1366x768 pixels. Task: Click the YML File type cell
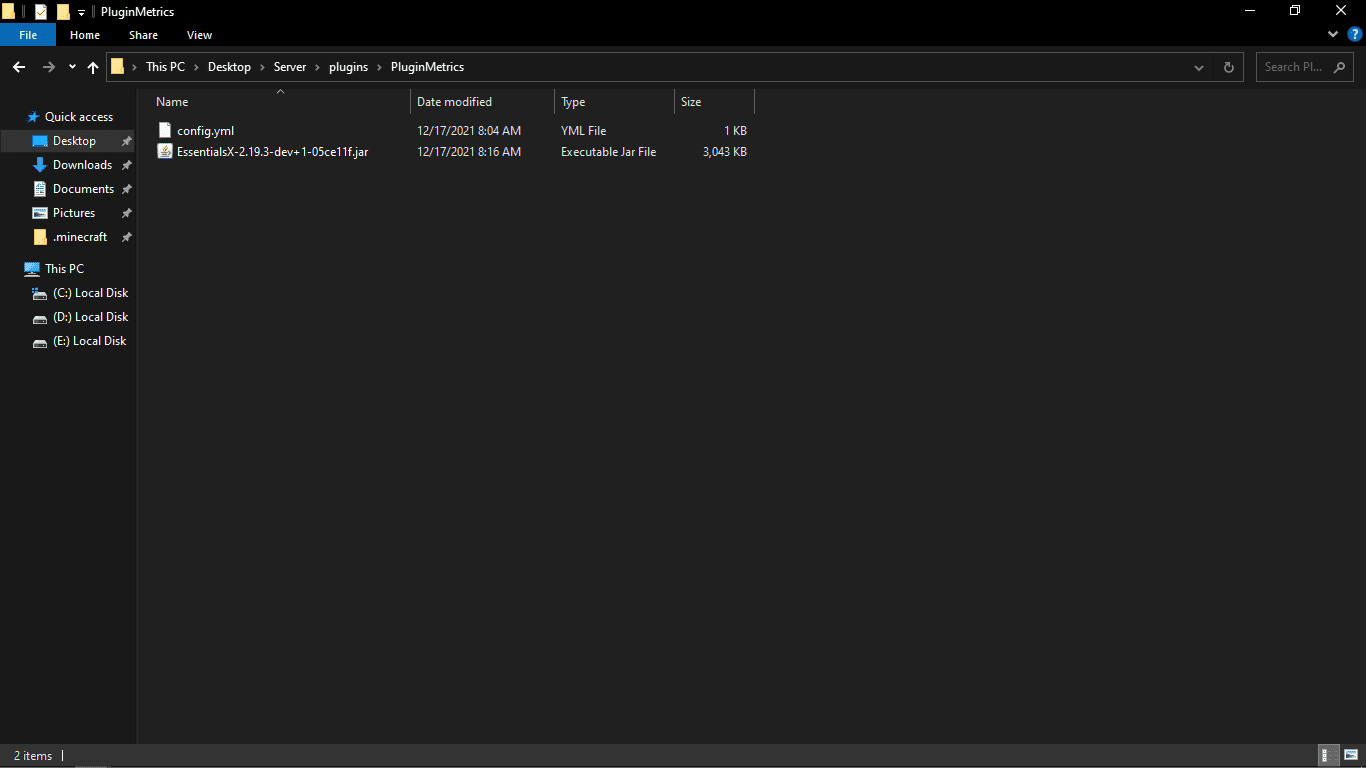pos(584,131)
